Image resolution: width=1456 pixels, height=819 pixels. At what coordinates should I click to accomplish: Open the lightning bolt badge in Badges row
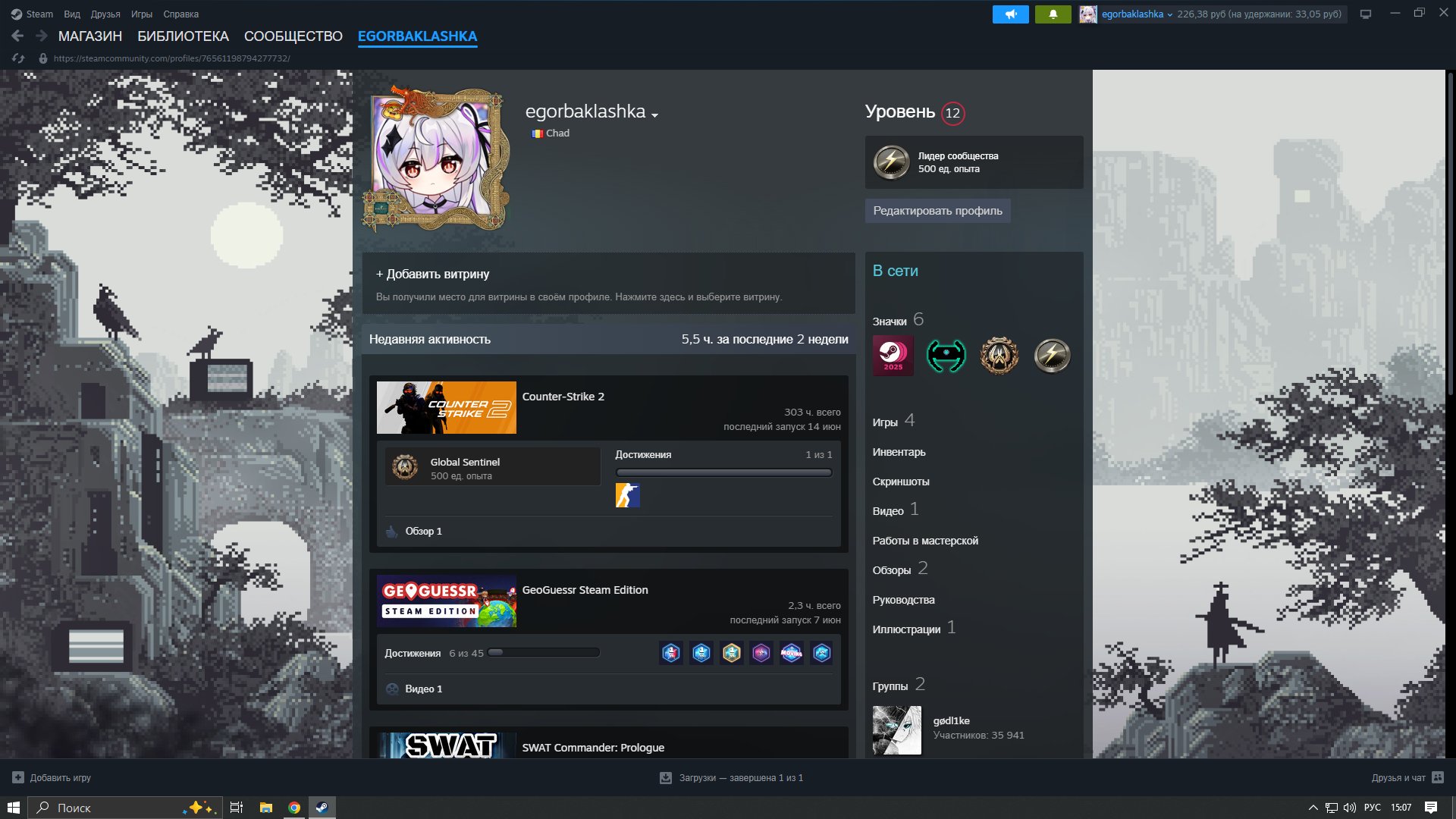pyautogui.click(x=1052, y=355)
